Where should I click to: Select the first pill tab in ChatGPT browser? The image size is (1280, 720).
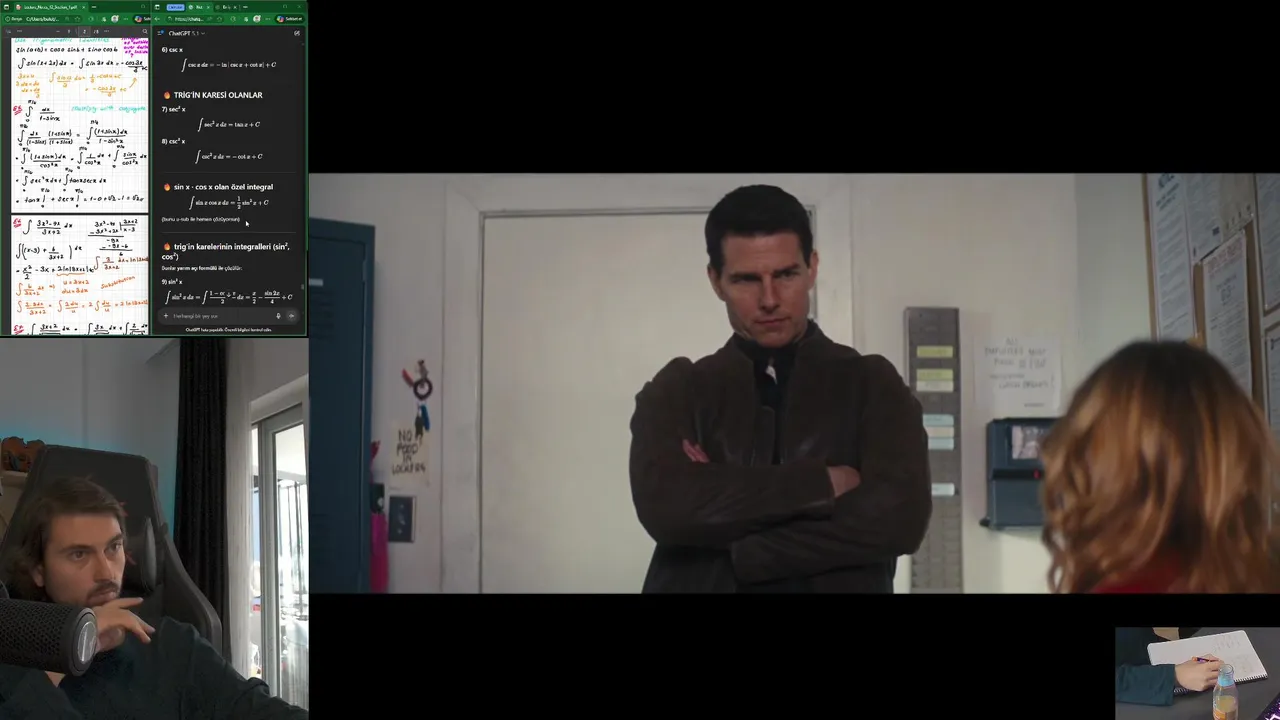[176, 7]
